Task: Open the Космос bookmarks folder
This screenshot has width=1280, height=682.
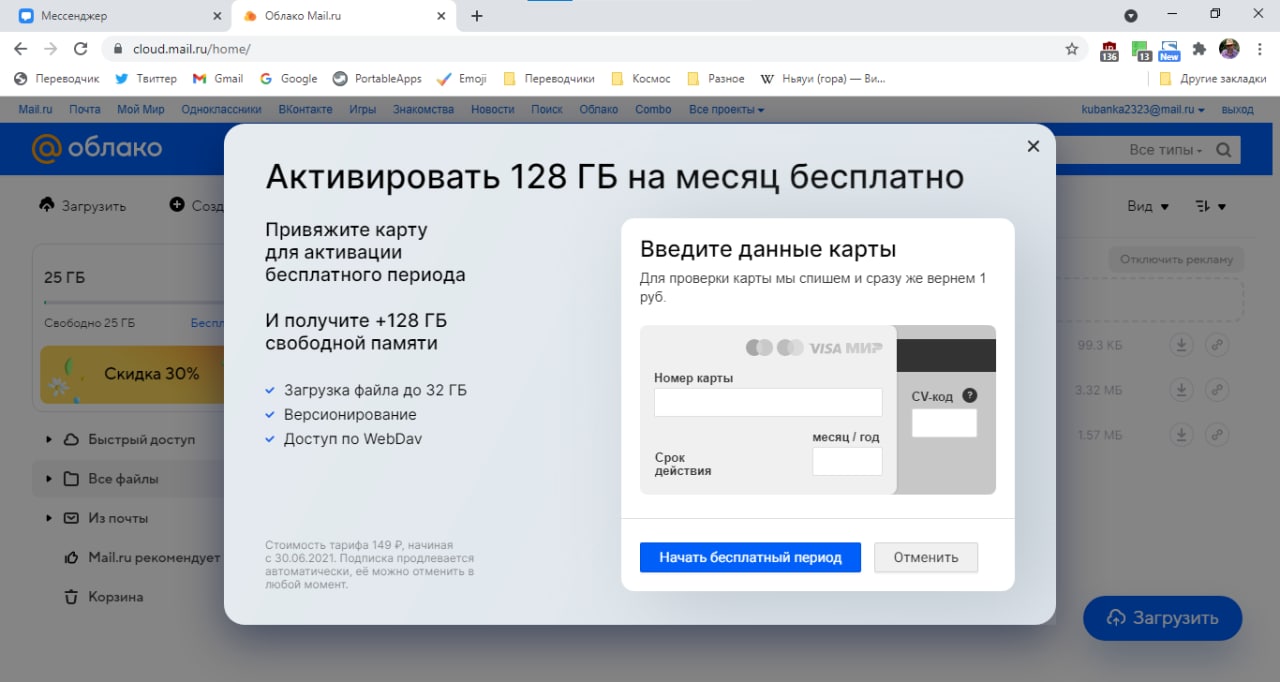Action: [641, 78]
